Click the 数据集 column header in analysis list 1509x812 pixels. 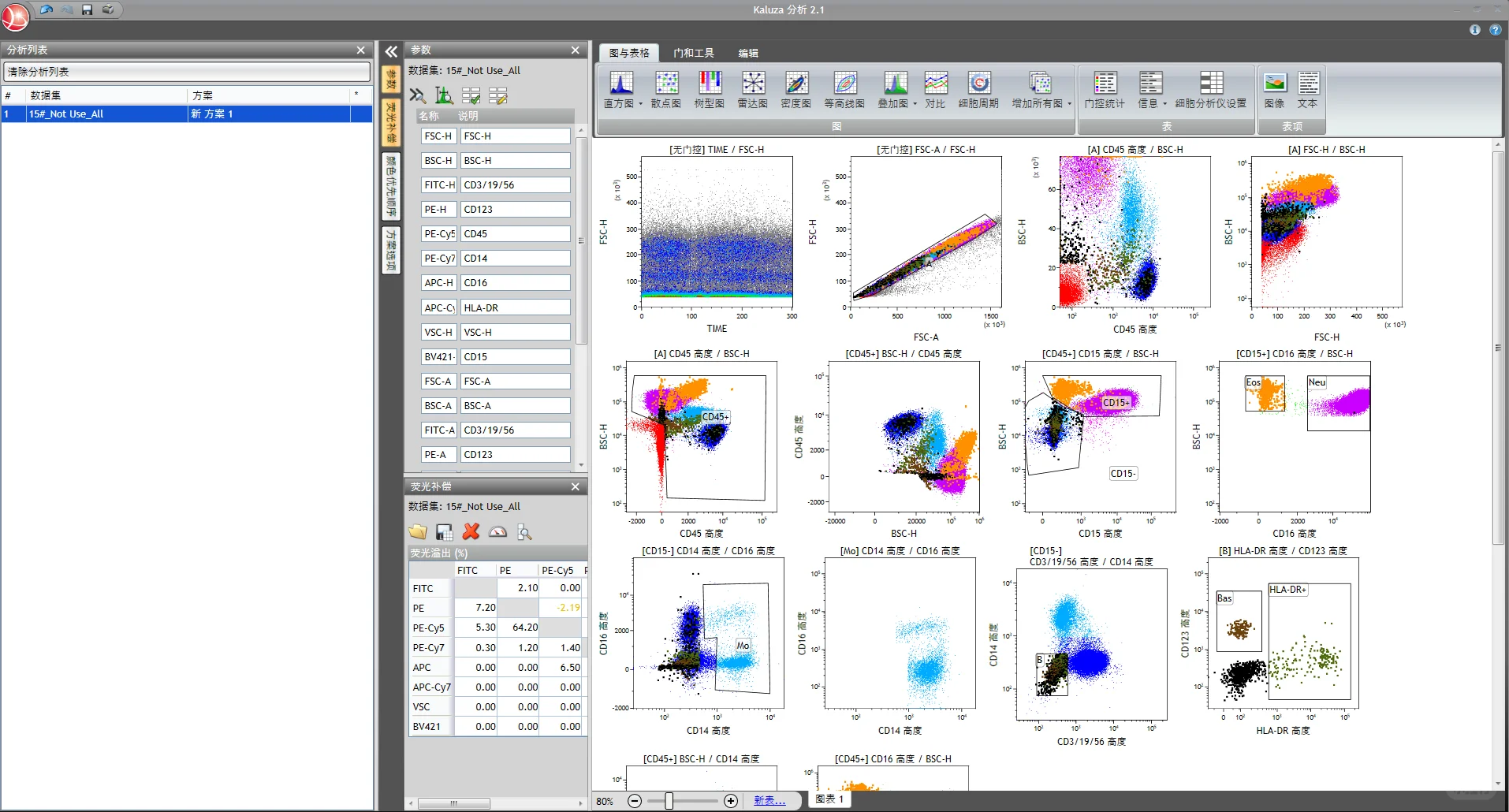106,95
